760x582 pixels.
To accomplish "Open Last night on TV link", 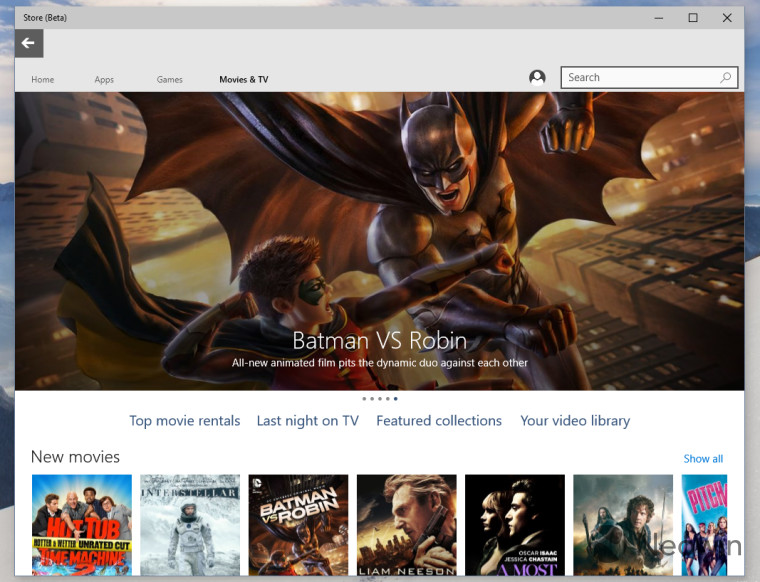I will click(307, 421).
